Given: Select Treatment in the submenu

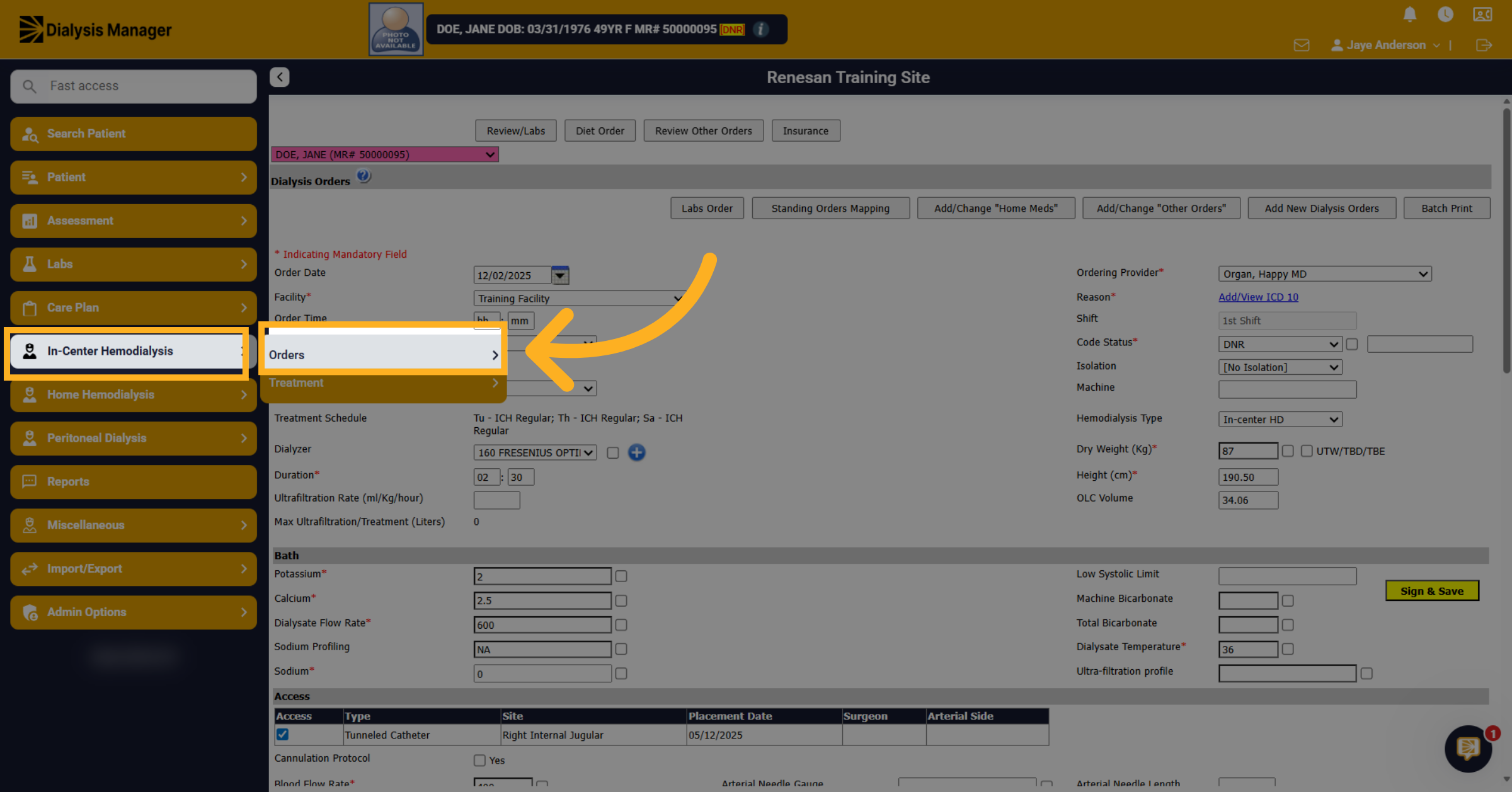Looking at the screenshot, I should pos(383,382).
